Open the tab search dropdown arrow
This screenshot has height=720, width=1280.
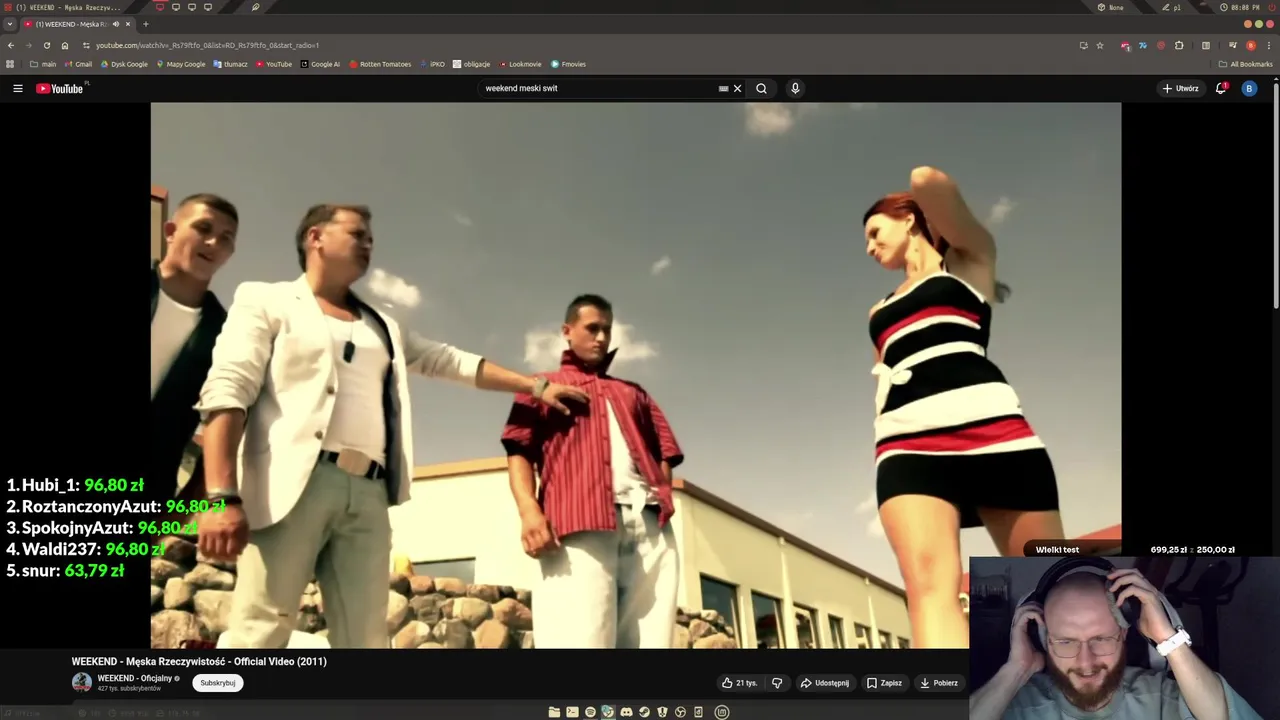10,24
